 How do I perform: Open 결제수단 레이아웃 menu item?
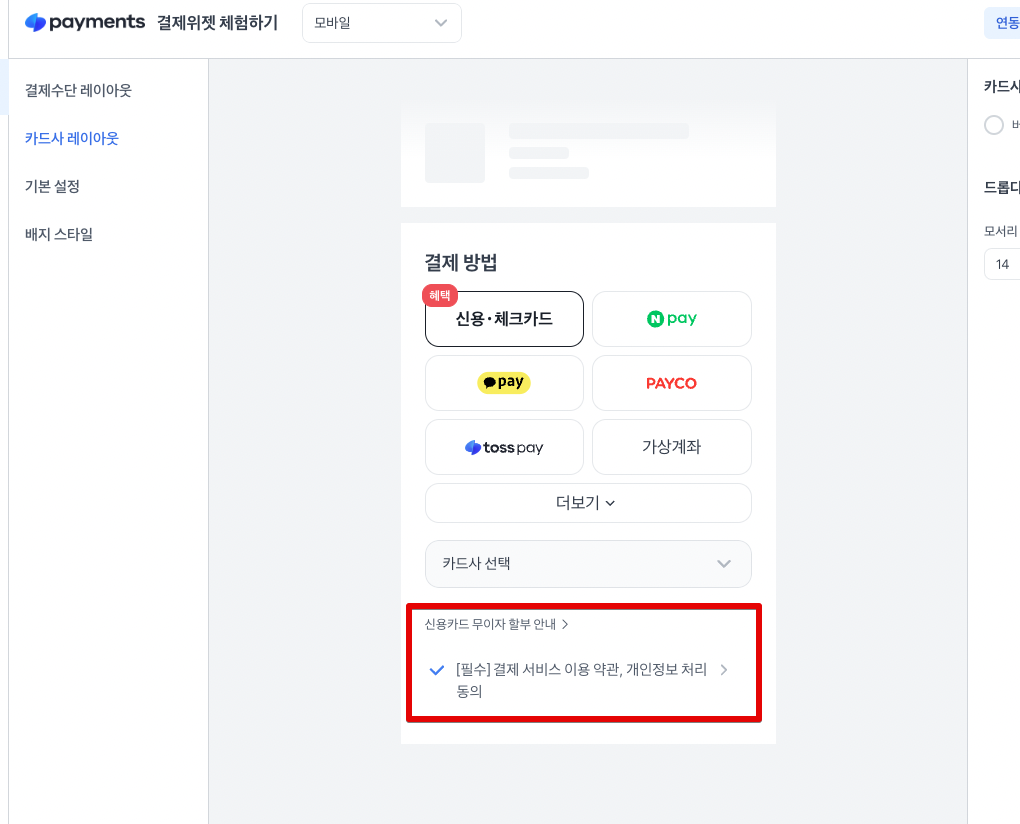tap(78, 90)
